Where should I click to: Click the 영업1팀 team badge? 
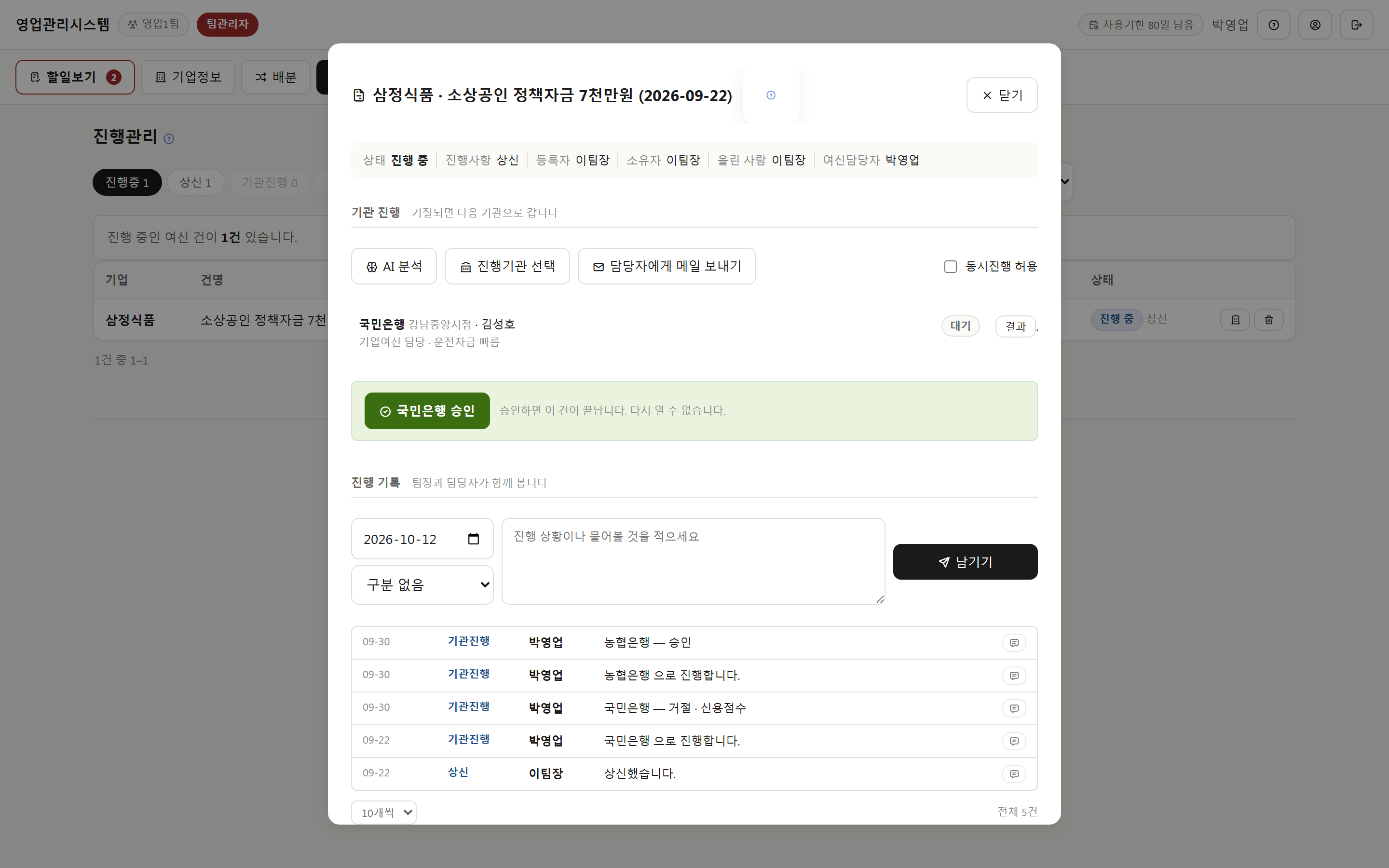pos(153,24)
